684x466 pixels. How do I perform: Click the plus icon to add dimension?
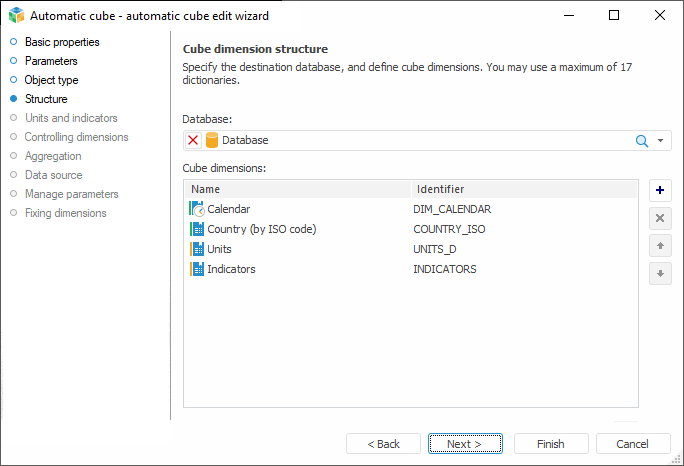point(660,190)
